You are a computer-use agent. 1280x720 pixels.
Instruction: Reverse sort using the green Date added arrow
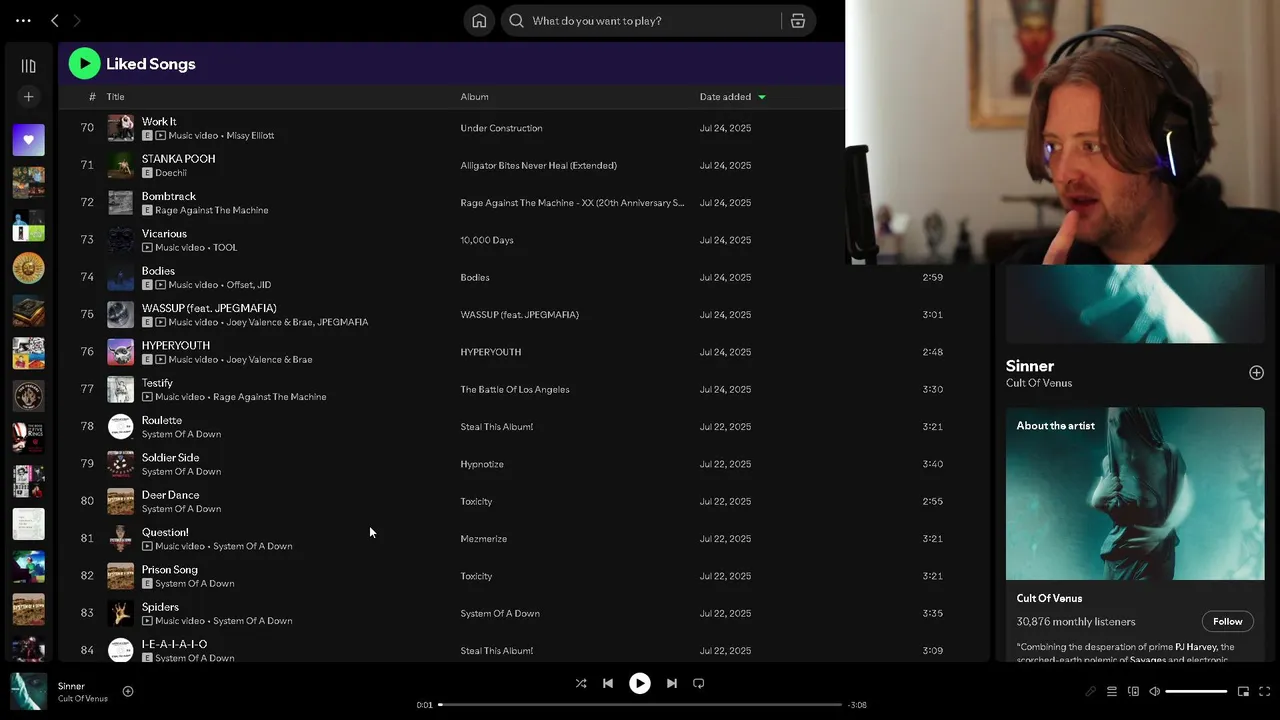coord(762,97)
